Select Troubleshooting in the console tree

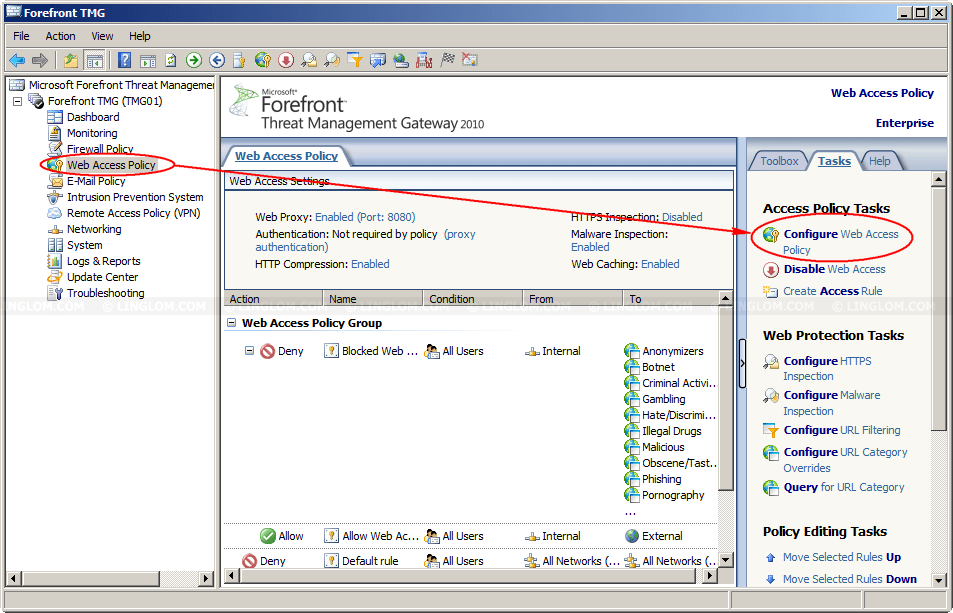tap(105, 293)
